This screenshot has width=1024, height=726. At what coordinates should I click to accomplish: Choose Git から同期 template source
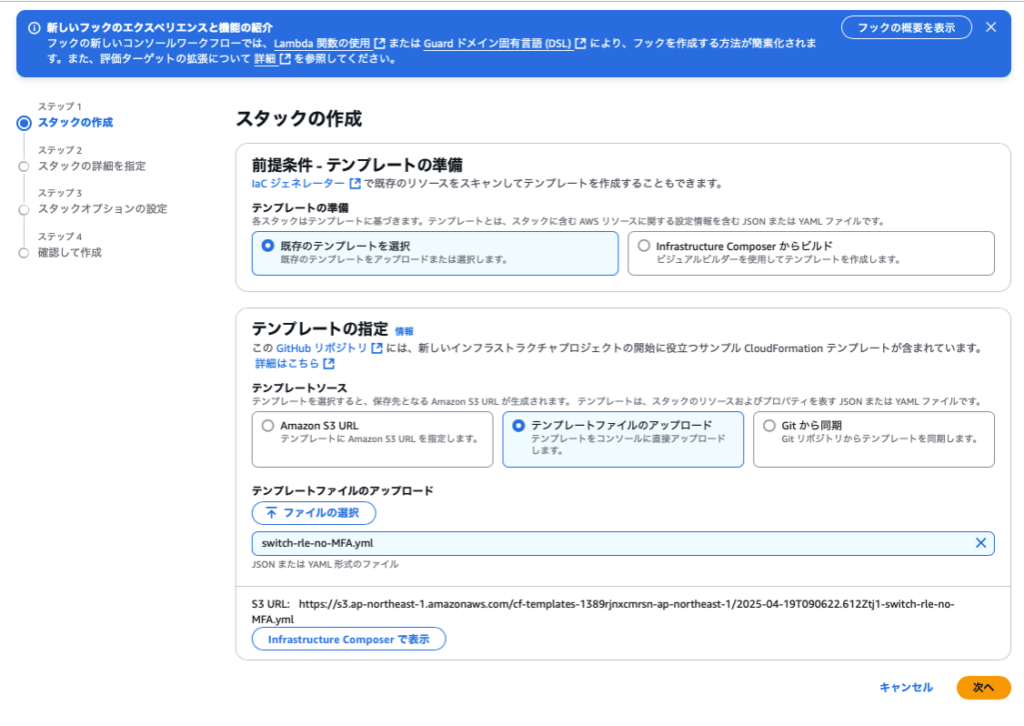click(x=769, y=425)
